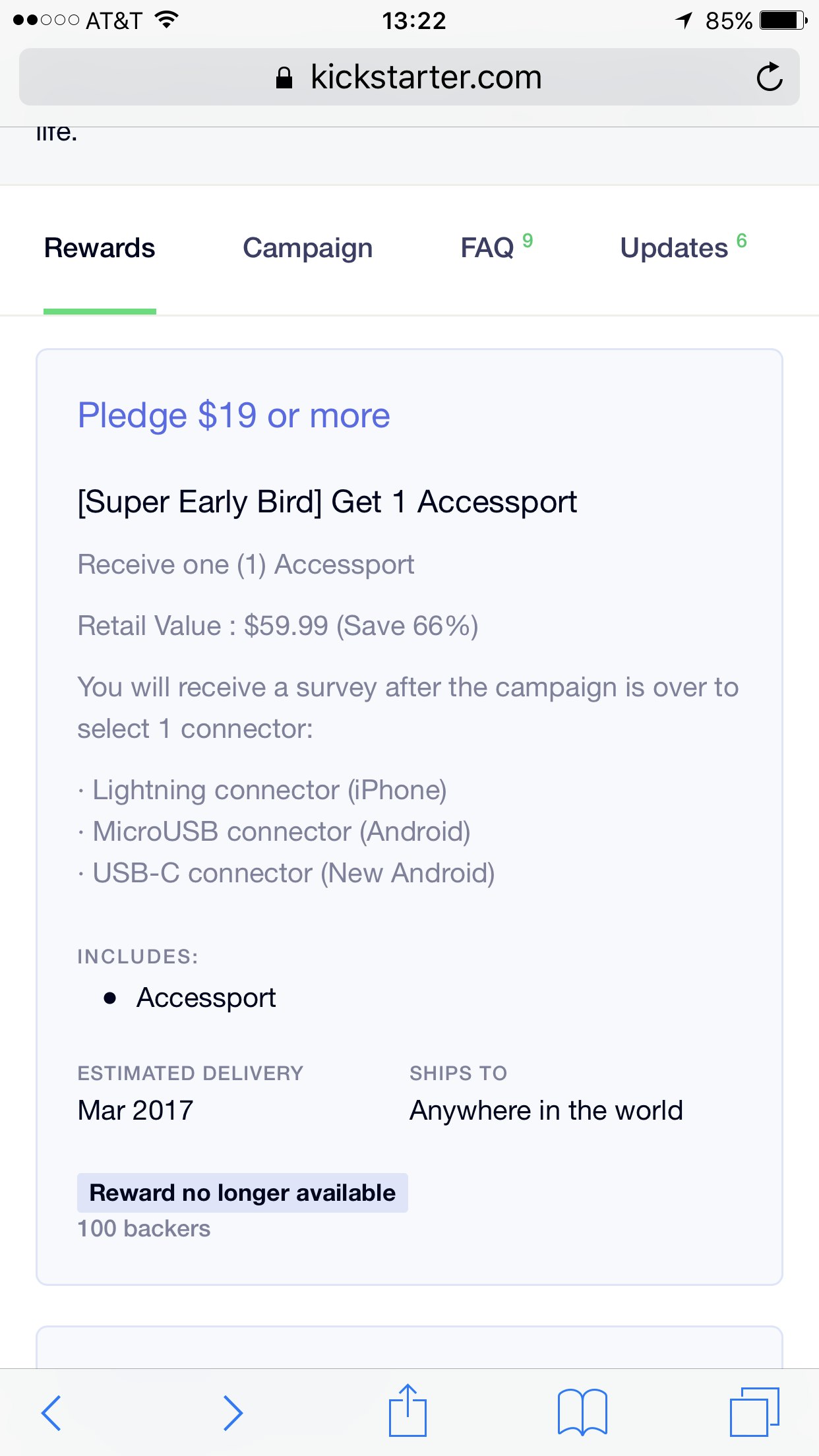Click the kickstarter.com address field
Screen dimensions: 819x1456
[425, 77]
